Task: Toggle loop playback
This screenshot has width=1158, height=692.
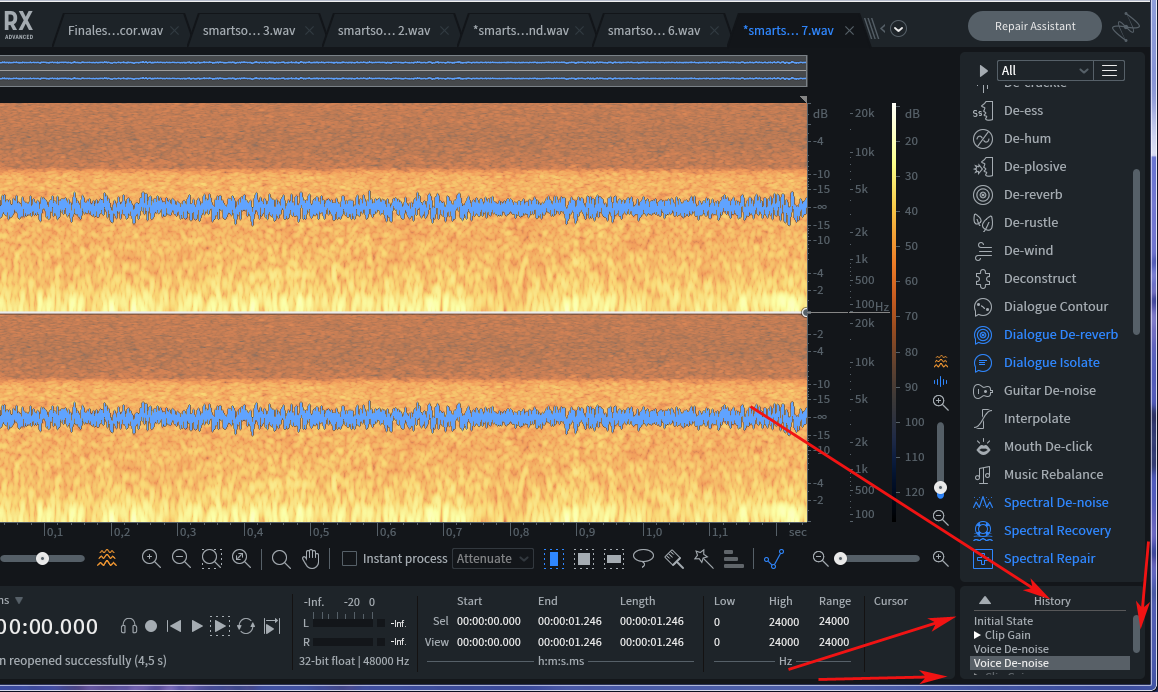Action: coord(246,626)
